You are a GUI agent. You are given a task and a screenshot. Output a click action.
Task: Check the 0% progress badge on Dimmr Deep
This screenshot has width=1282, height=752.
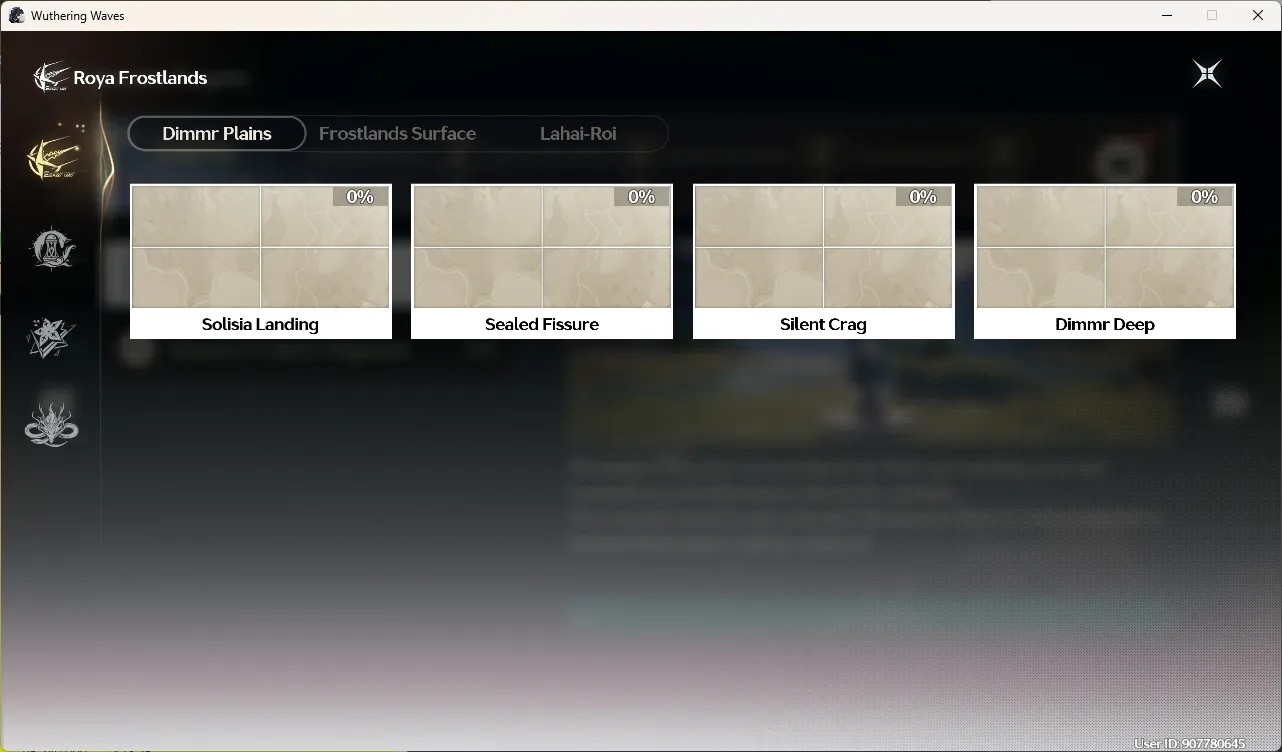pyautogui.click(x=1204, y=197)
